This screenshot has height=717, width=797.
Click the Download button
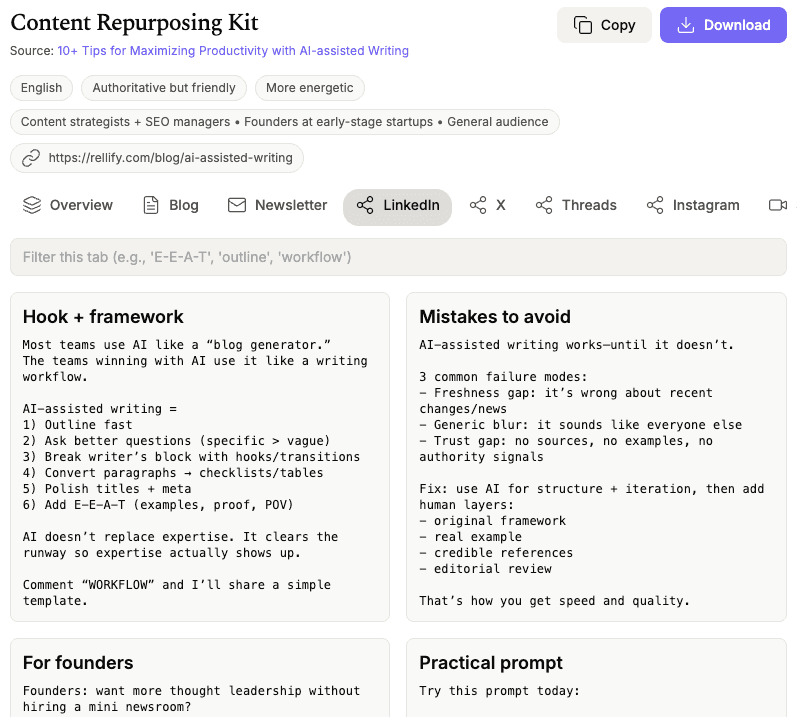tap(723, 25)
